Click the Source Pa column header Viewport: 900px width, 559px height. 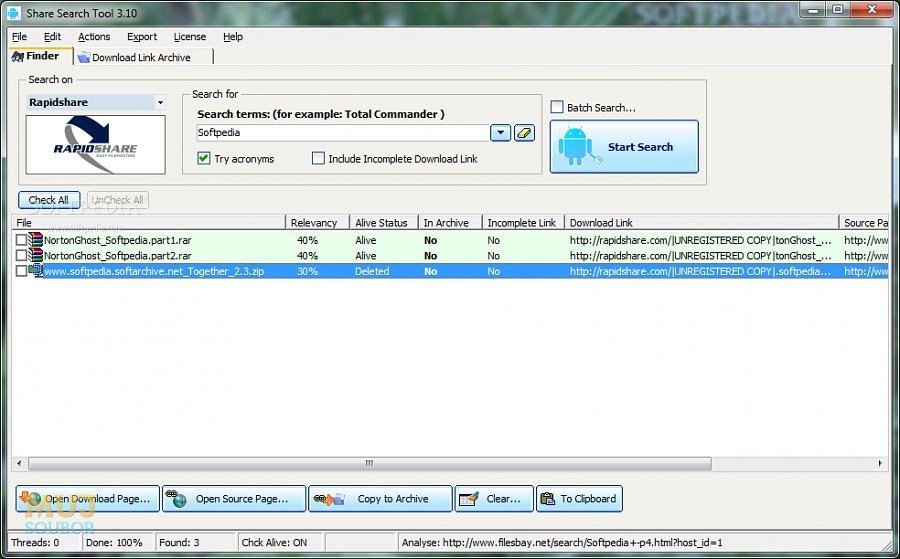coord(864,223)
